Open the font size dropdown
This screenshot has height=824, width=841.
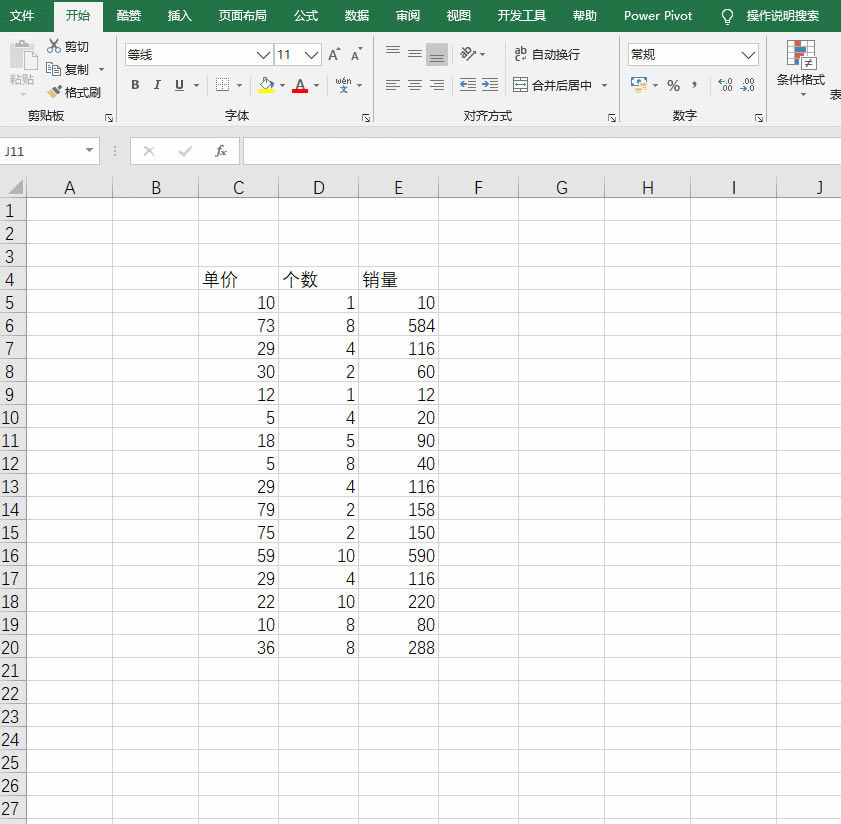coord(311,55)
